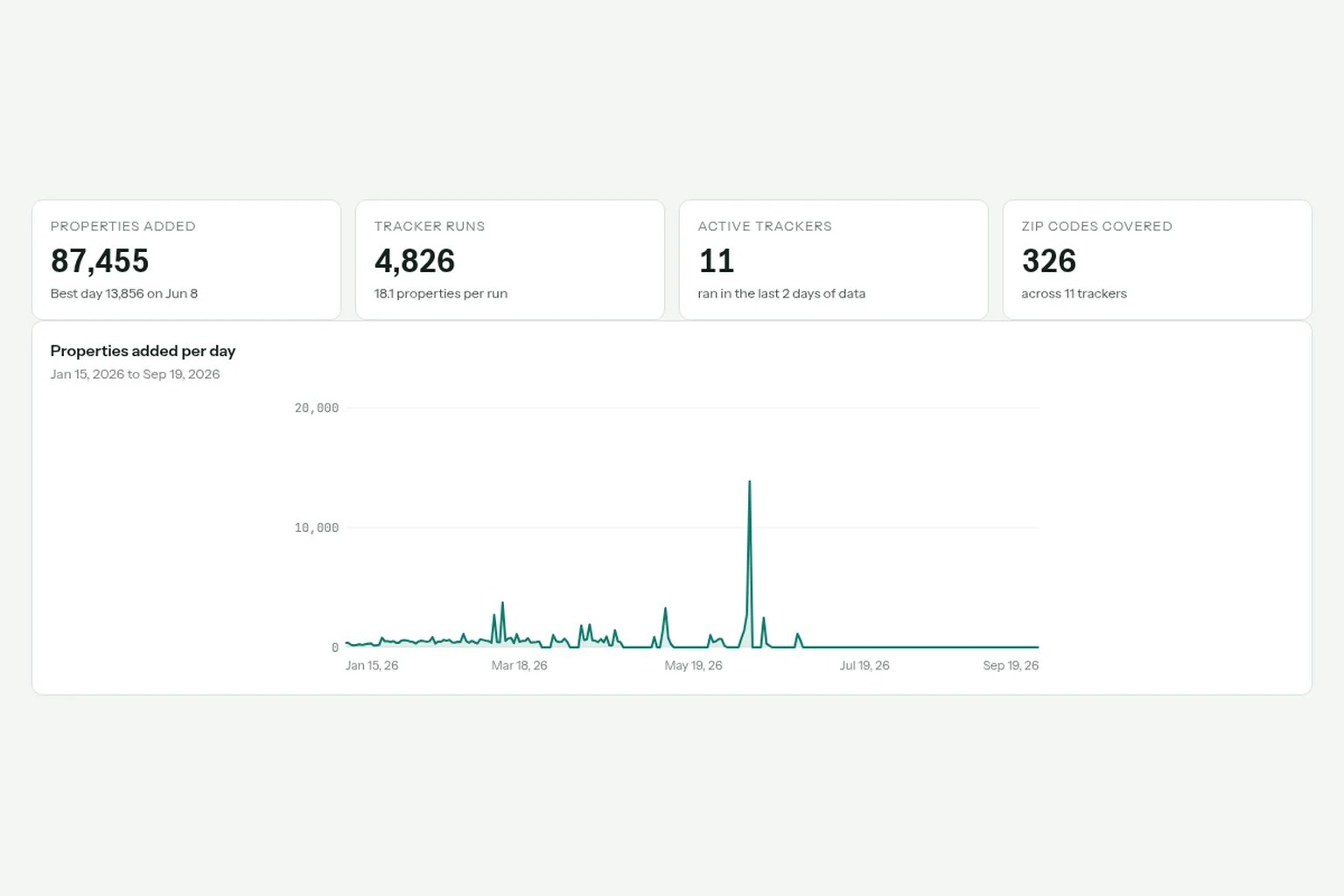The image size is (1344, 896).
Task: Select '18.1 properties per run' text
Action: (x=441, y=293)
